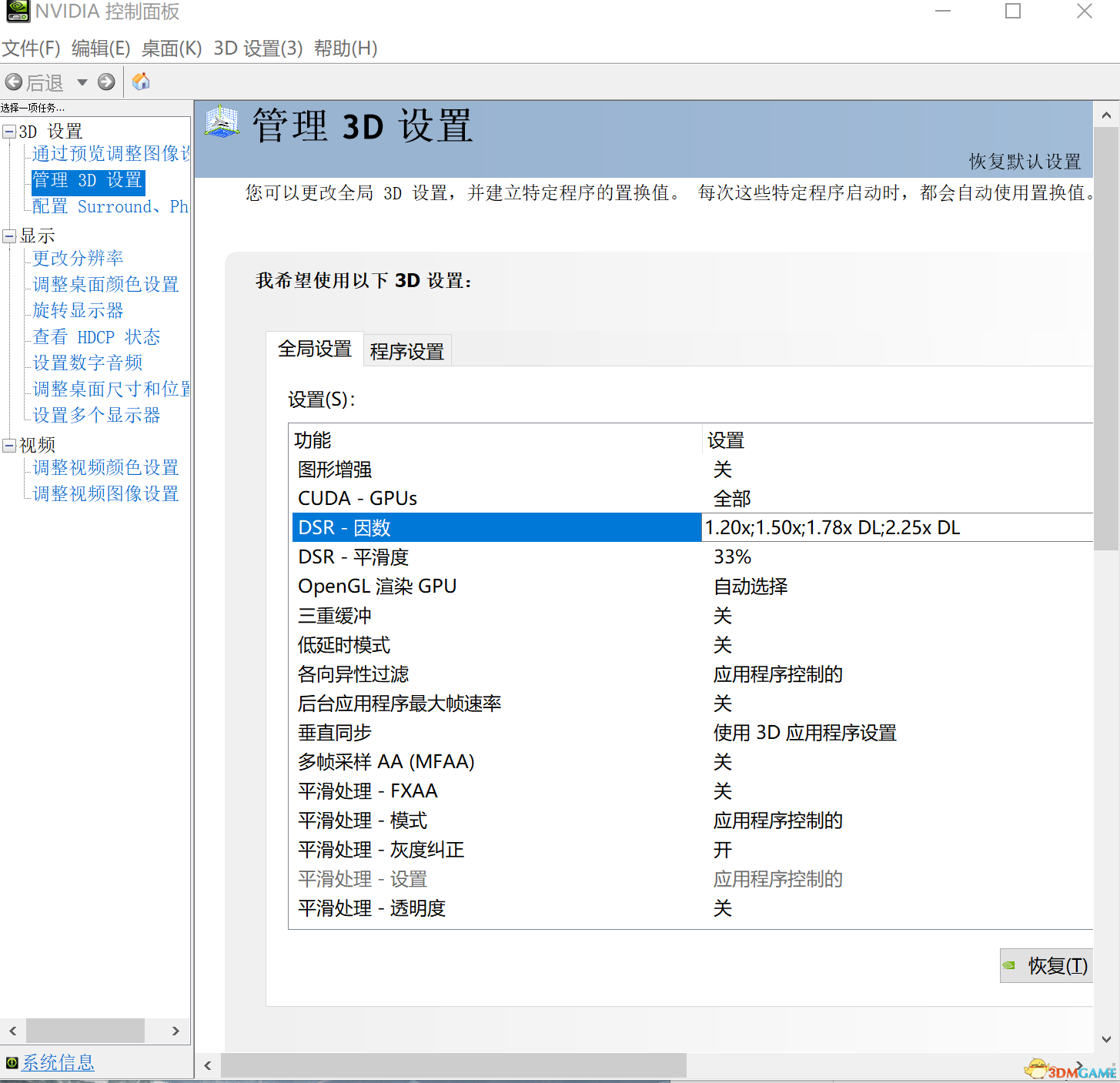Open DSR - 因数 value dropdown
This screenshot has height=1083, width=1120.
[898, 528]
